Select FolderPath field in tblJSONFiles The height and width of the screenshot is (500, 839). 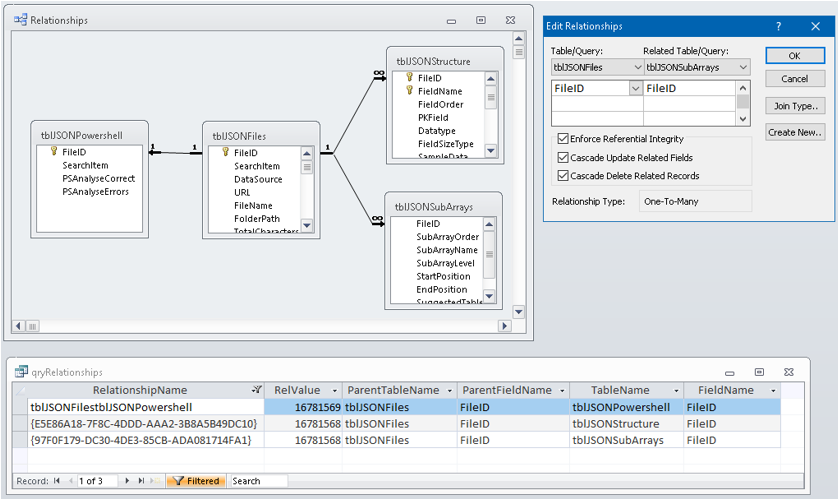(x=257, y=218)
